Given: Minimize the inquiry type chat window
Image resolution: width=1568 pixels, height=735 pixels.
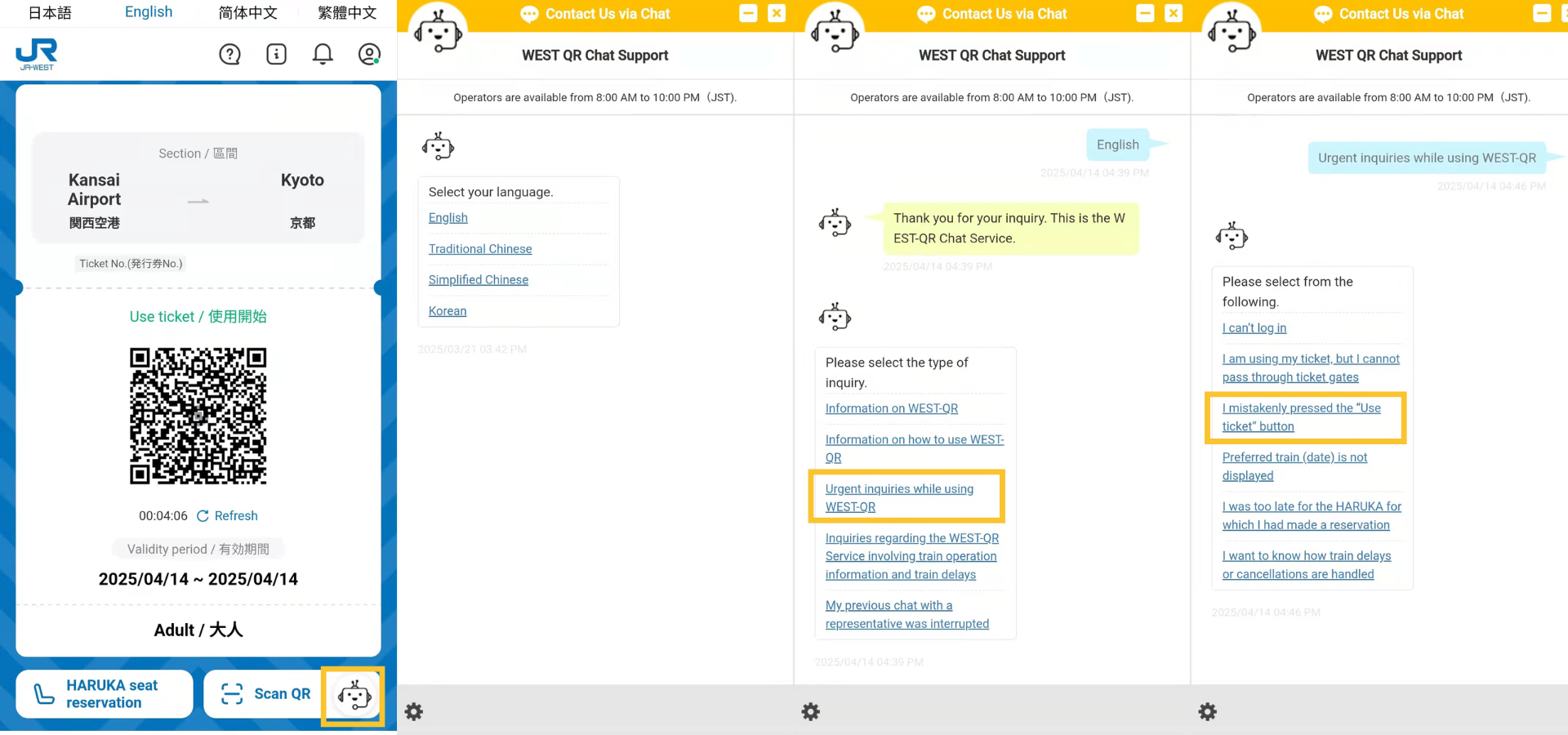Looking at the screenshot, I should tap(1145, 13).
